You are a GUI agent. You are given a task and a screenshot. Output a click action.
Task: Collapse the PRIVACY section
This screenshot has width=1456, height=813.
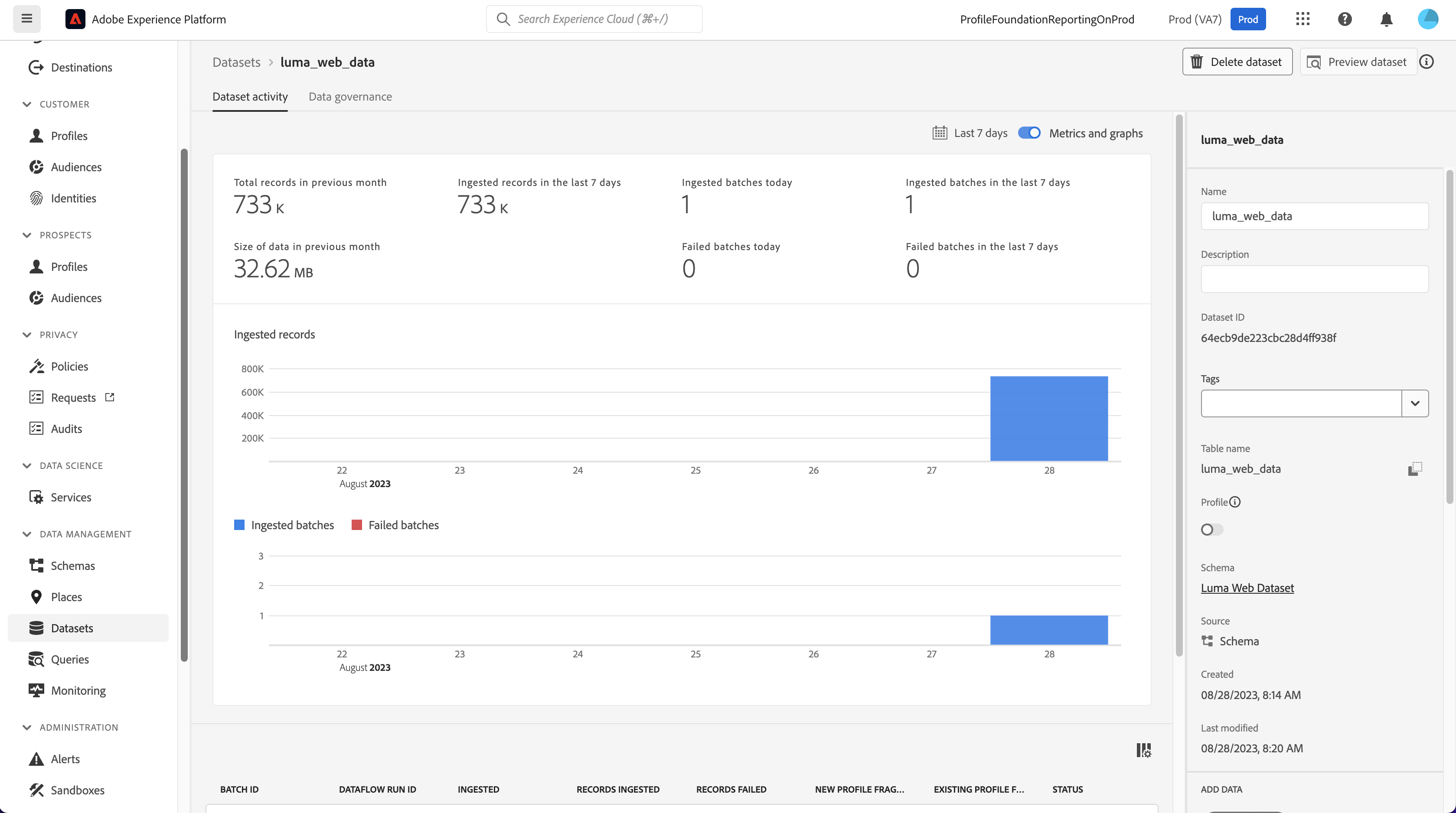pyautogui.click(x=26, y=335)
